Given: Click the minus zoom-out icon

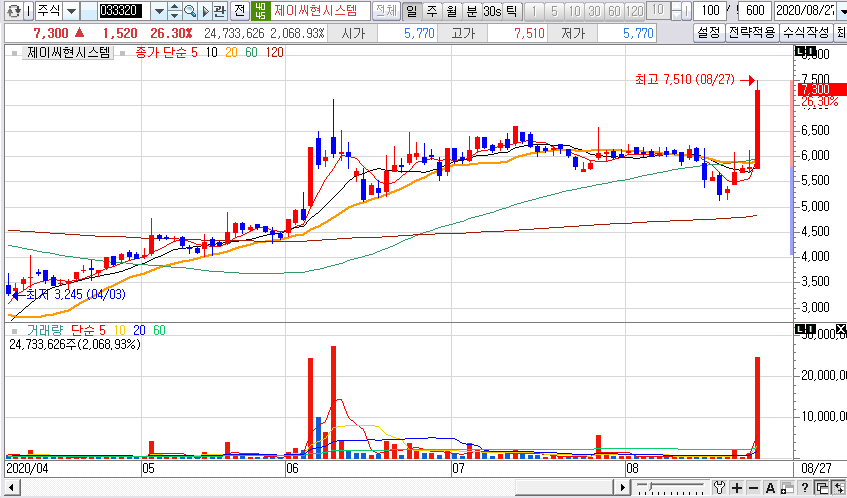Looking at the screenshot, I should pyautogui.click(x=754, y=487).
